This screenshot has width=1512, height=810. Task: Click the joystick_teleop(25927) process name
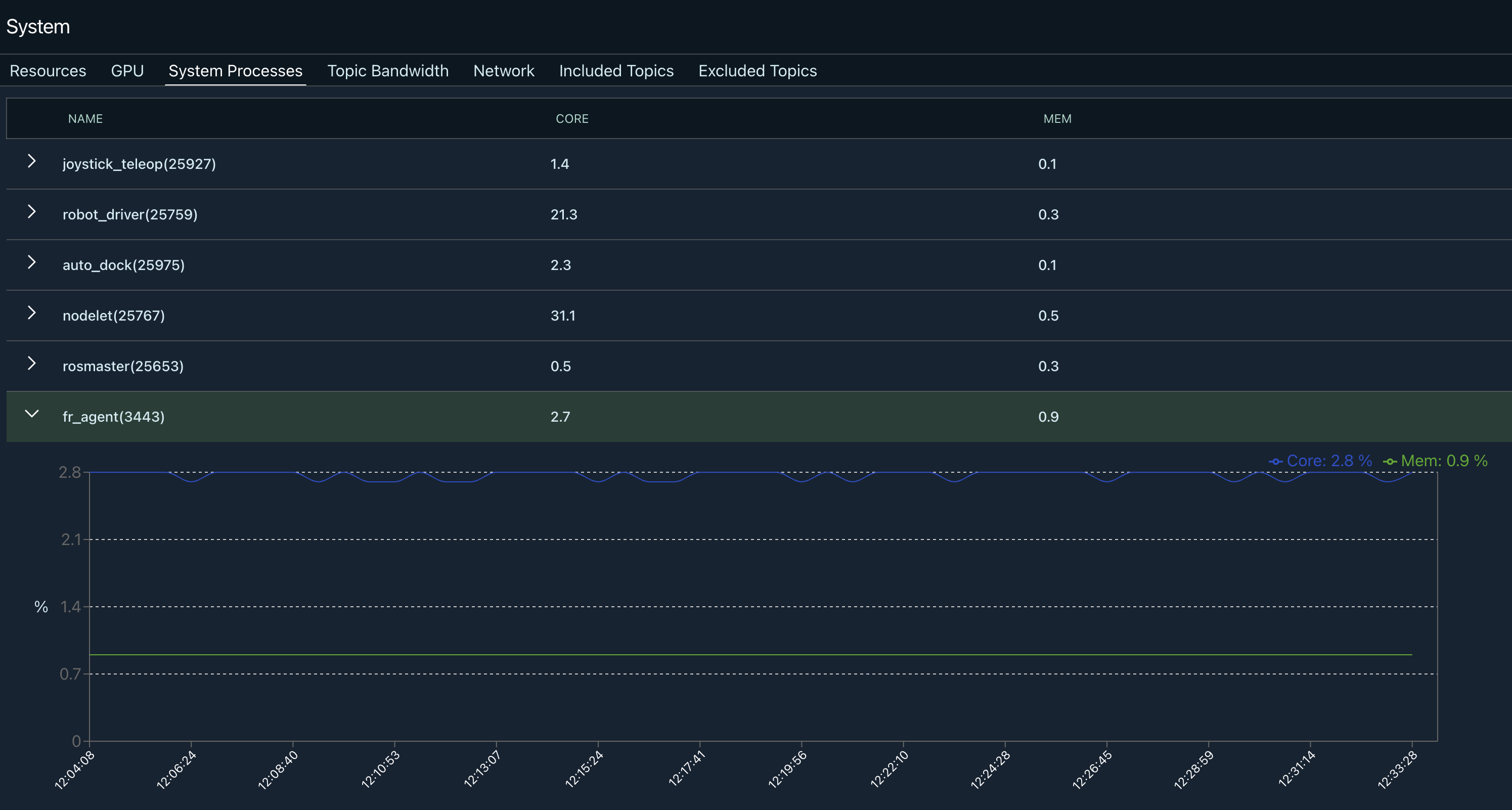tap(139, 164)
